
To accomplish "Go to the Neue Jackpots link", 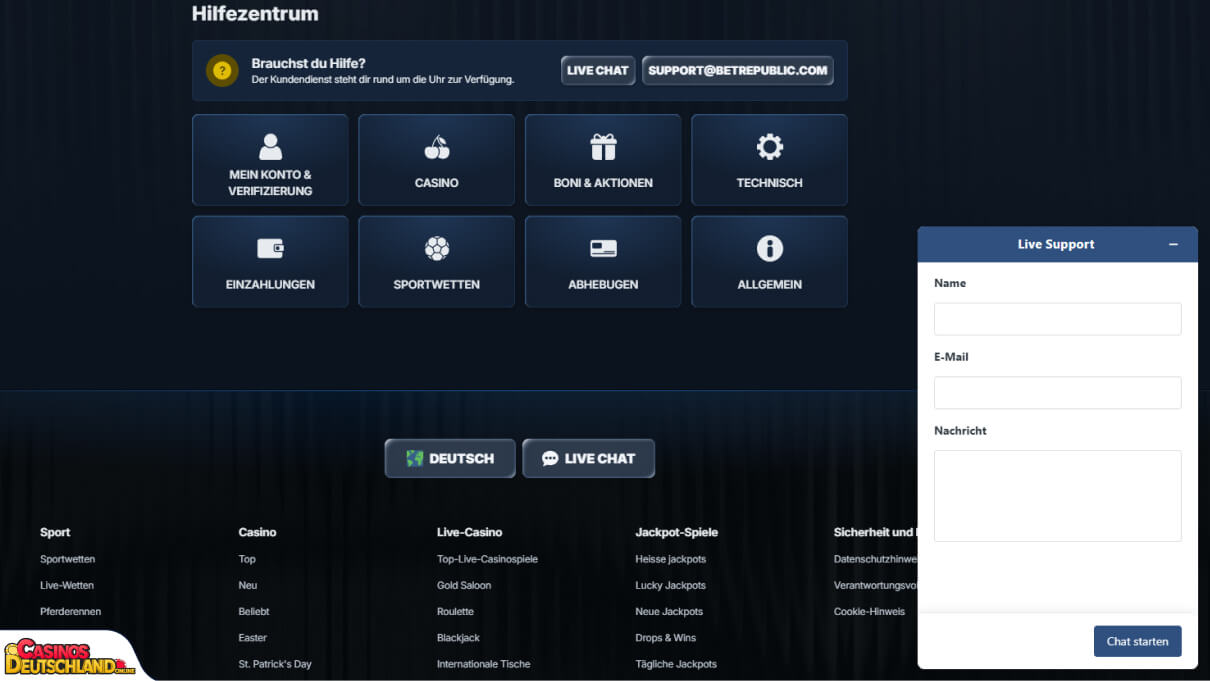I will pos(669,611).
